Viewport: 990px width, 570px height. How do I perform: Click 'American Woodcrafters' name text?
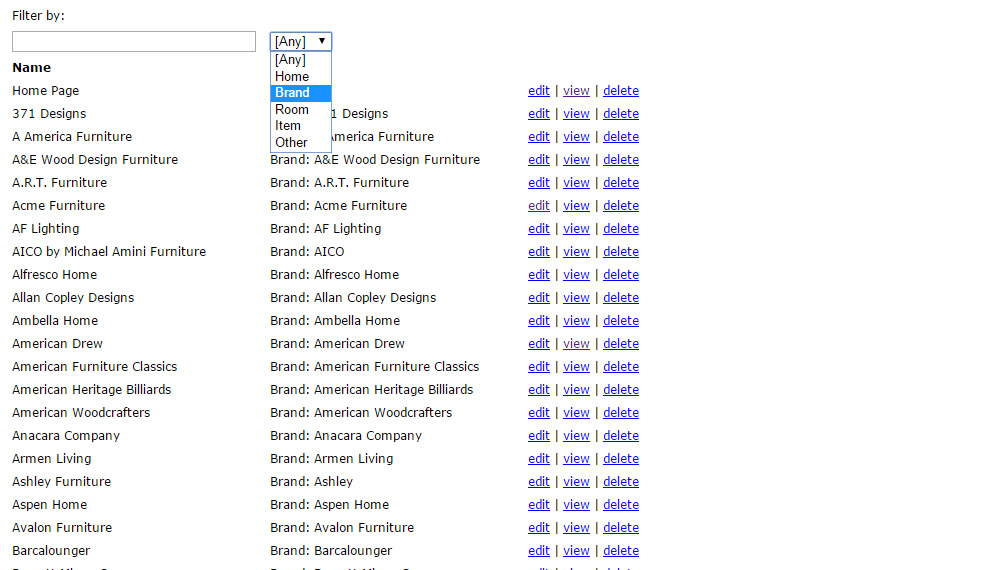tap(81, 413)
